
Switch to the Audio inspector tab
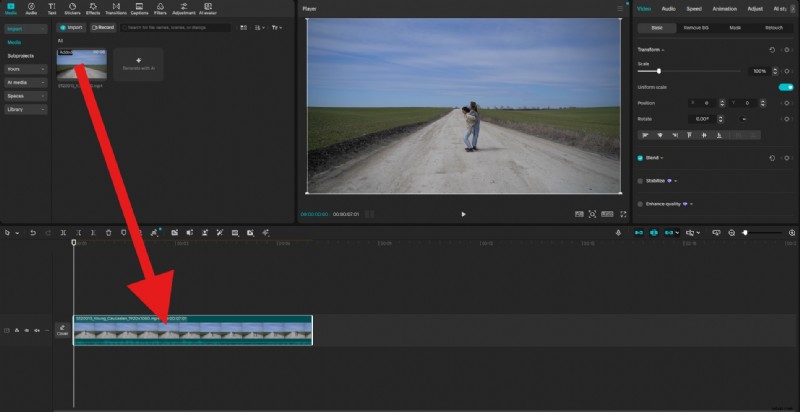click(x=669, y=9)
